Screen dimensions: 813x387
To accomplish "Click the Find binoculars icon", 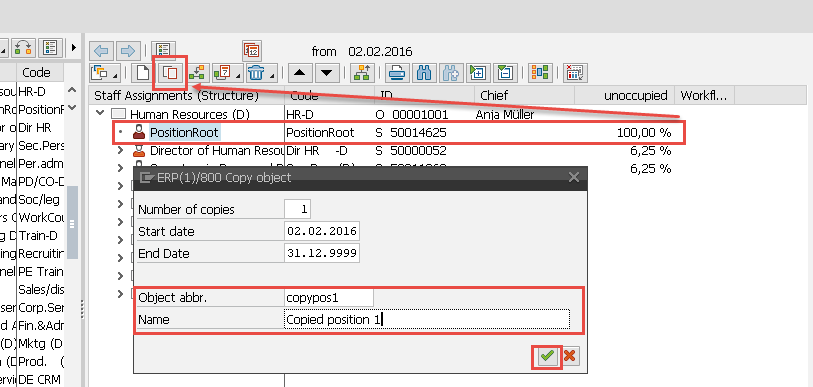I will 425,73.
